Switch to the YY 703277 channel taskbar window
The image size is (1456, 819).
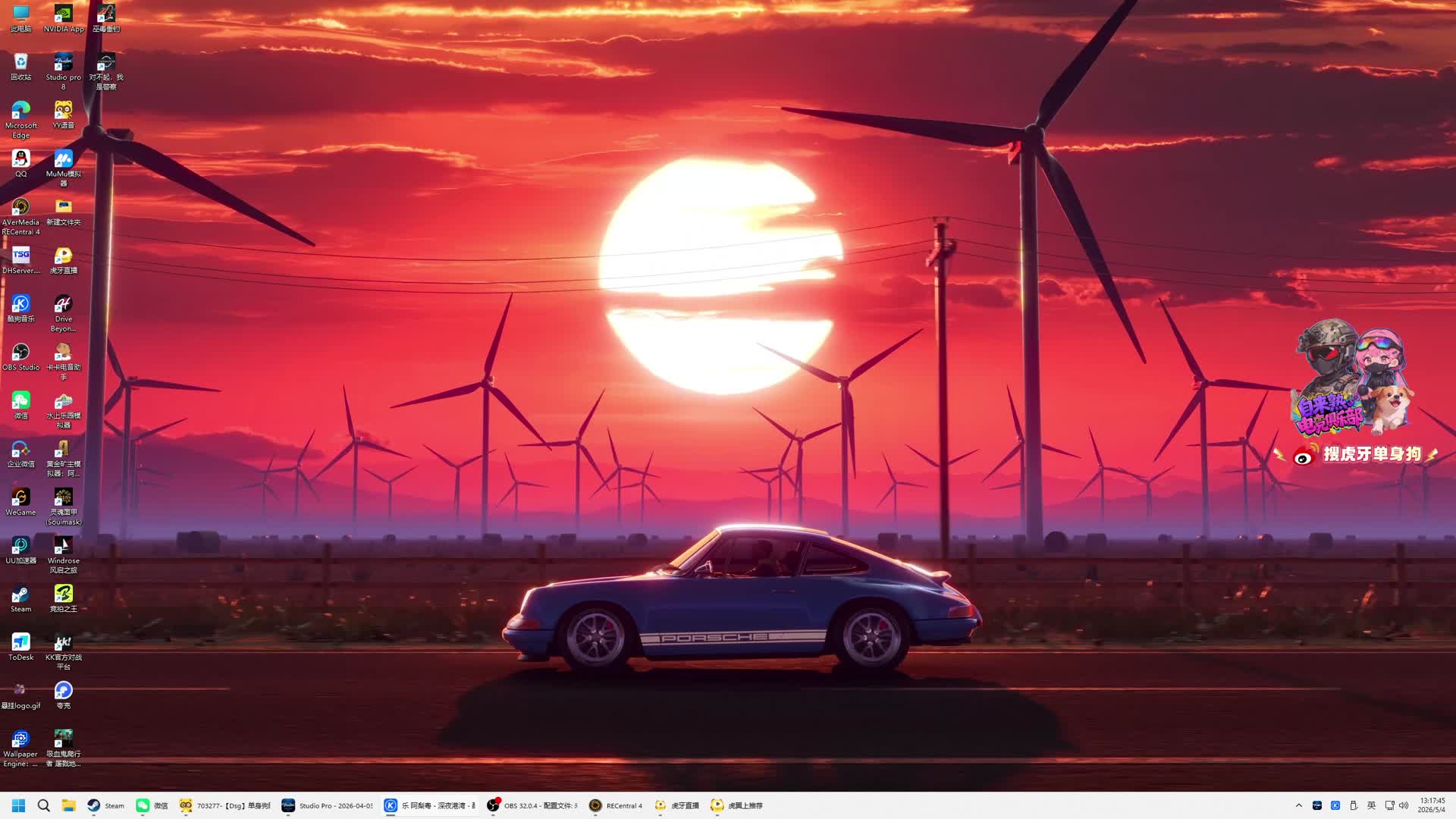225,805
